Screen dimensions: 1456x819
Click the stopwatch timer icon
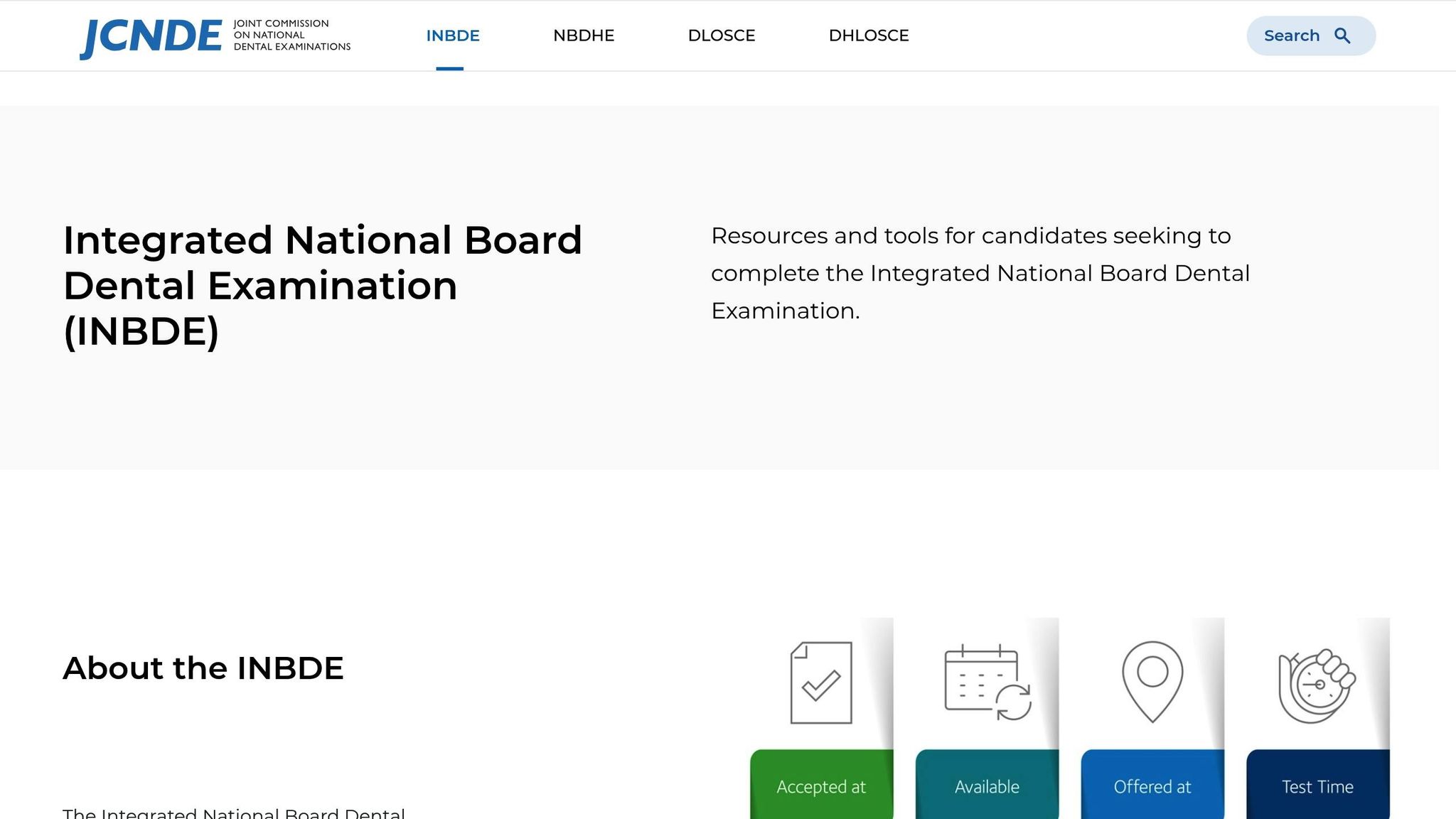pos(1317,685)
